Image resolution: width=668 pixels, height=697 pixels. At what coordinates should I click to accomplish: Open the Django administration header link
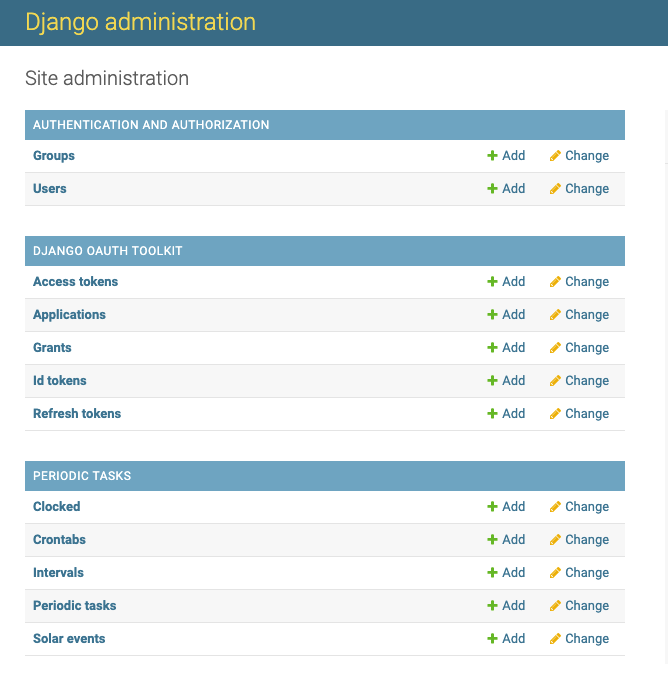click(x=140, y=22)
